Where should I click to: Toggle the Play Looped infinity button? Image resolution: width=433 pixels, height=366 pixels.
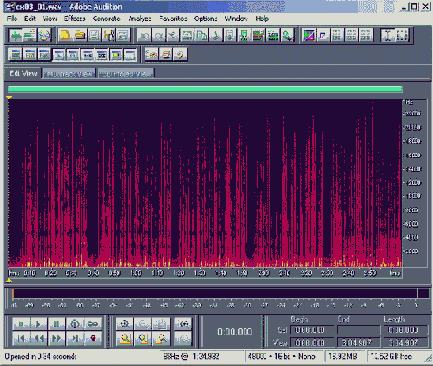pyautogui.click(x=92, y=324)
